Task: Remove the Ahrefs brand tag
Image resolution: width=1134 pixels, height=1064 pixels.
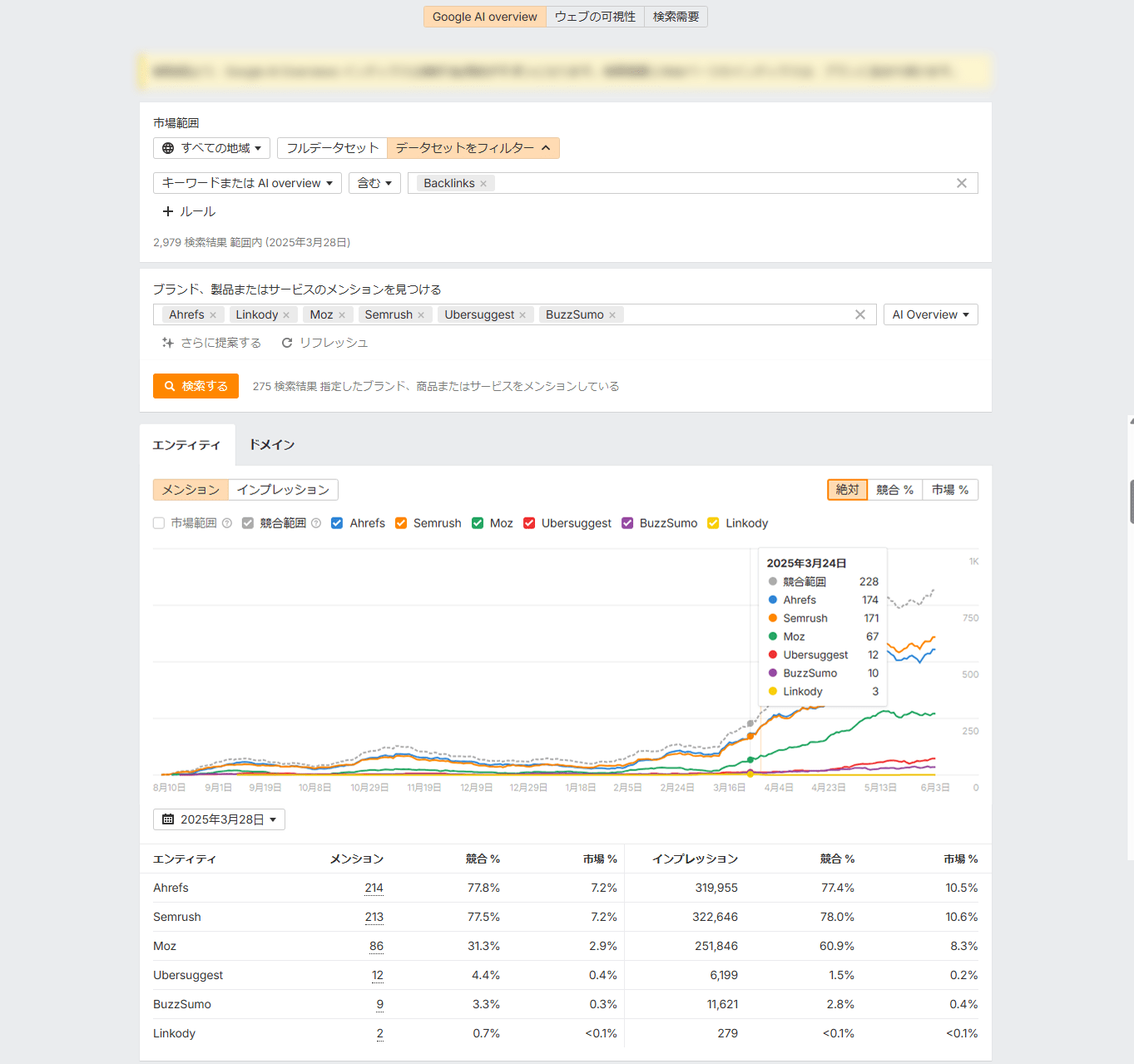Action: (213, 315)
